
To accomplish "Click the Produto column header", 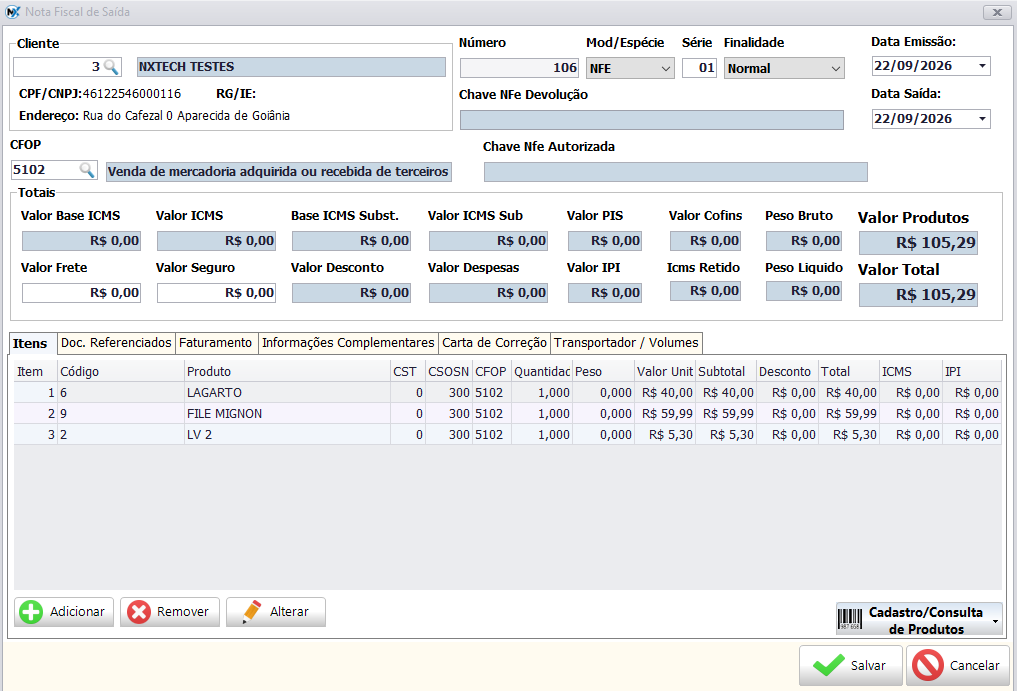I will (287, 372).
